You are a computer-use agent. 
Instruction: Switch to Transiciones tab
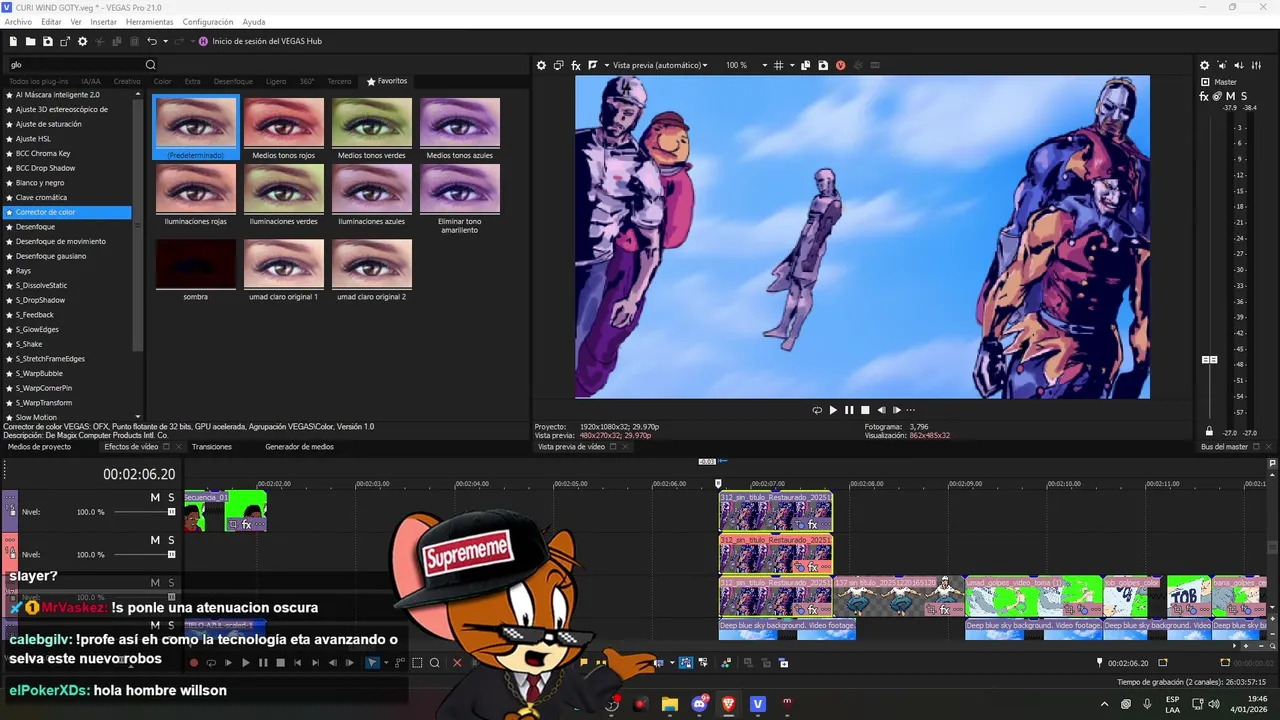click(x=212, y=447)
